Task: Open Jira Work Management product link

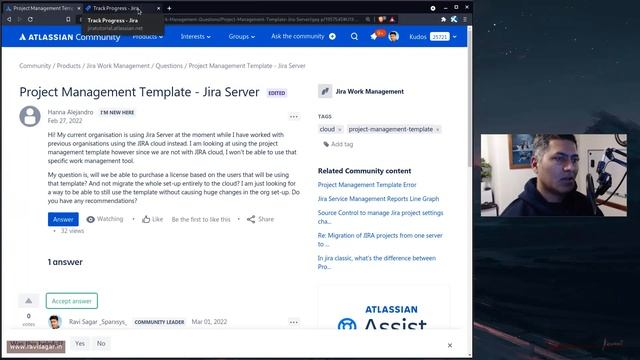Action: [x=370, y=91]
